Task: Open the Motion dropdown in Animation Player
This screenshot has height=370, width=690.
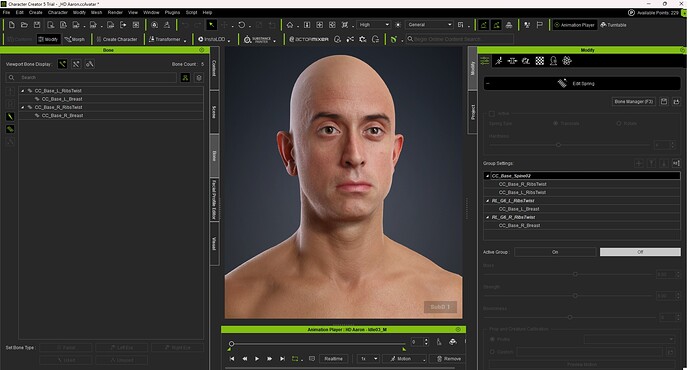Action: pos(404,359)
